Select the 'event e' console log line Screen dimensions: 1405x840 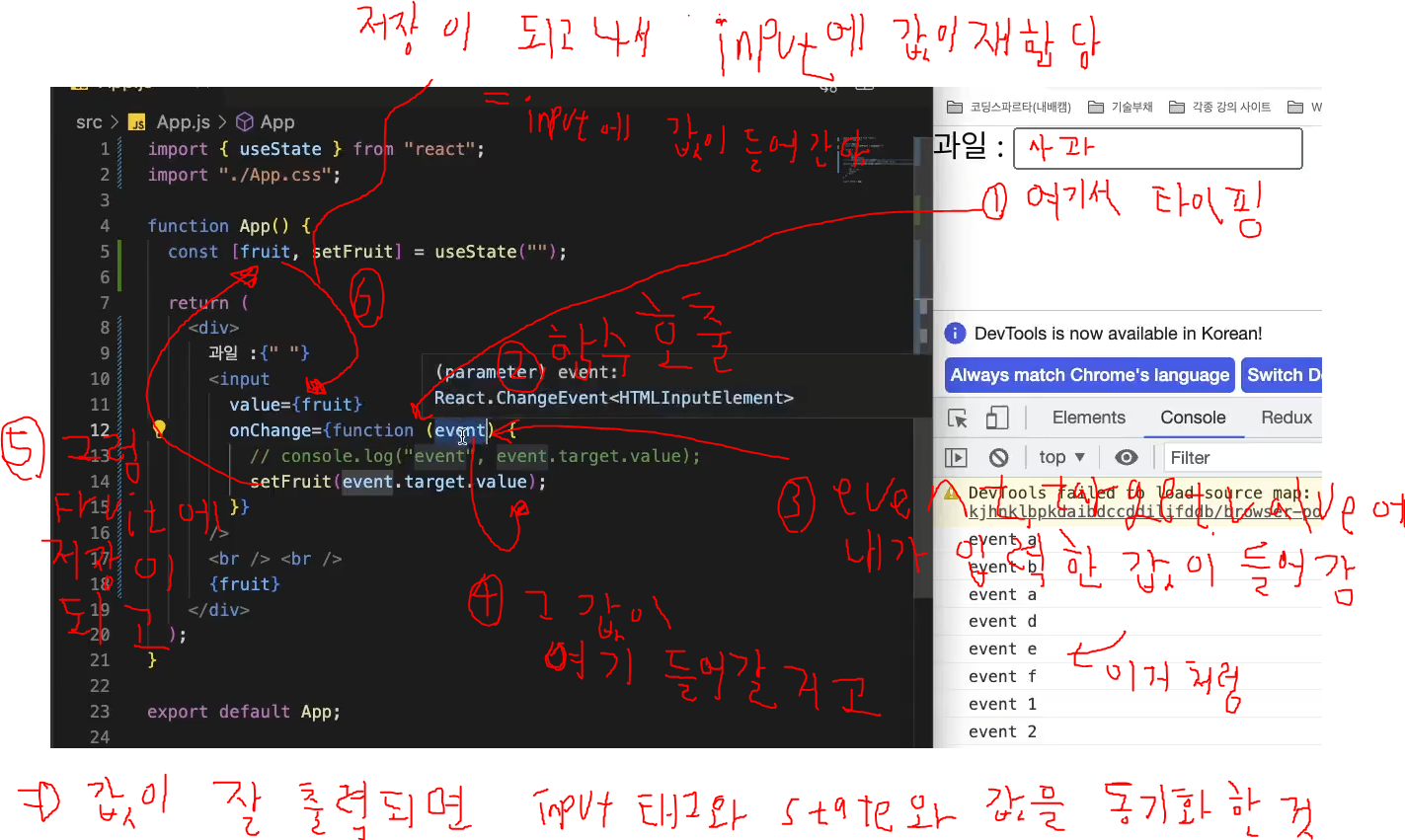1002,649
